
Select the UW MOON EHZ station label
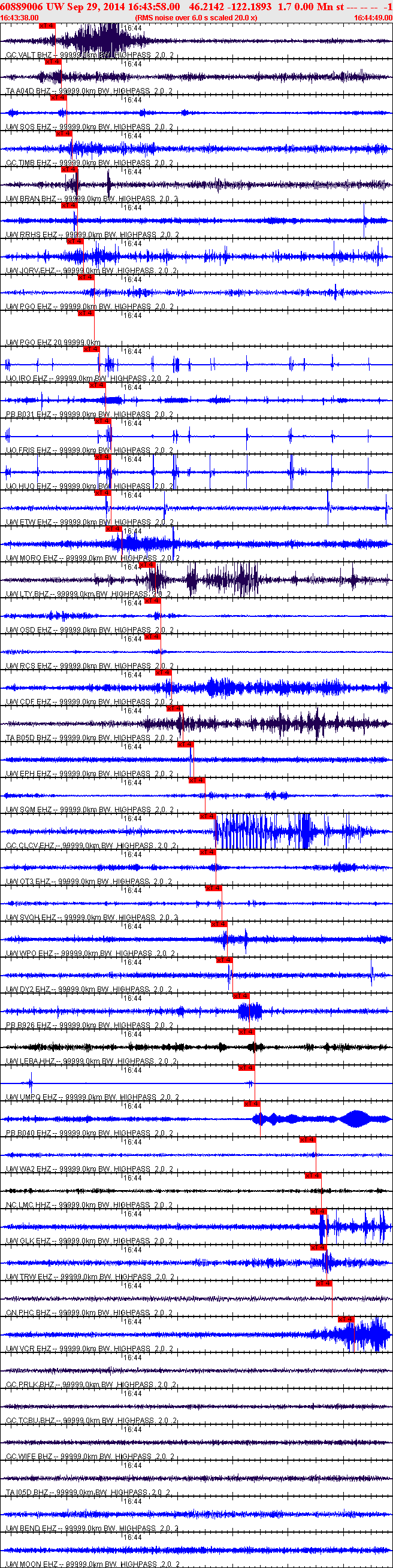pos(93,1564)
